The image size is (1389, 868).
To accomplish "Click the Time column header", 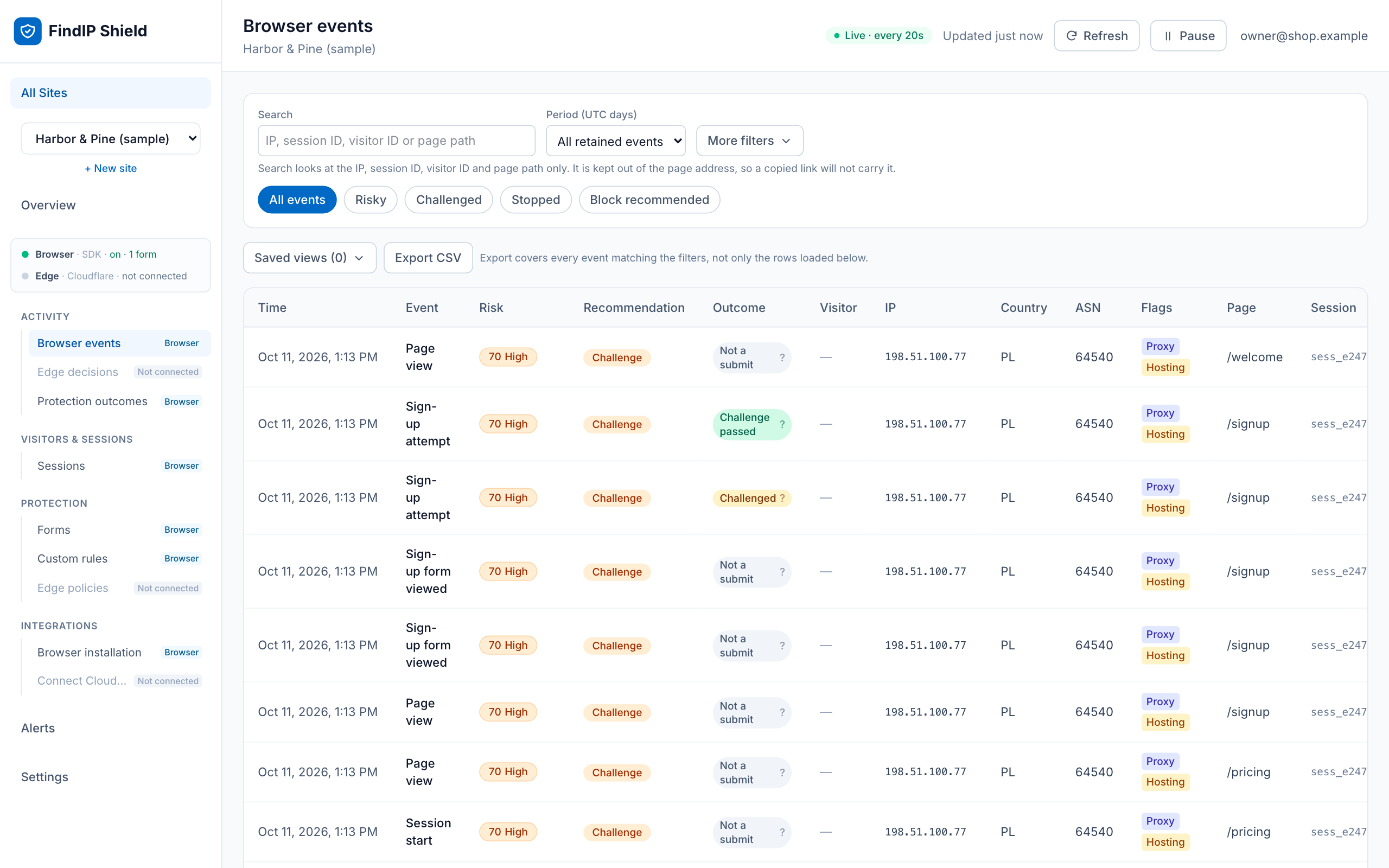I will click(x=272, y=308).
